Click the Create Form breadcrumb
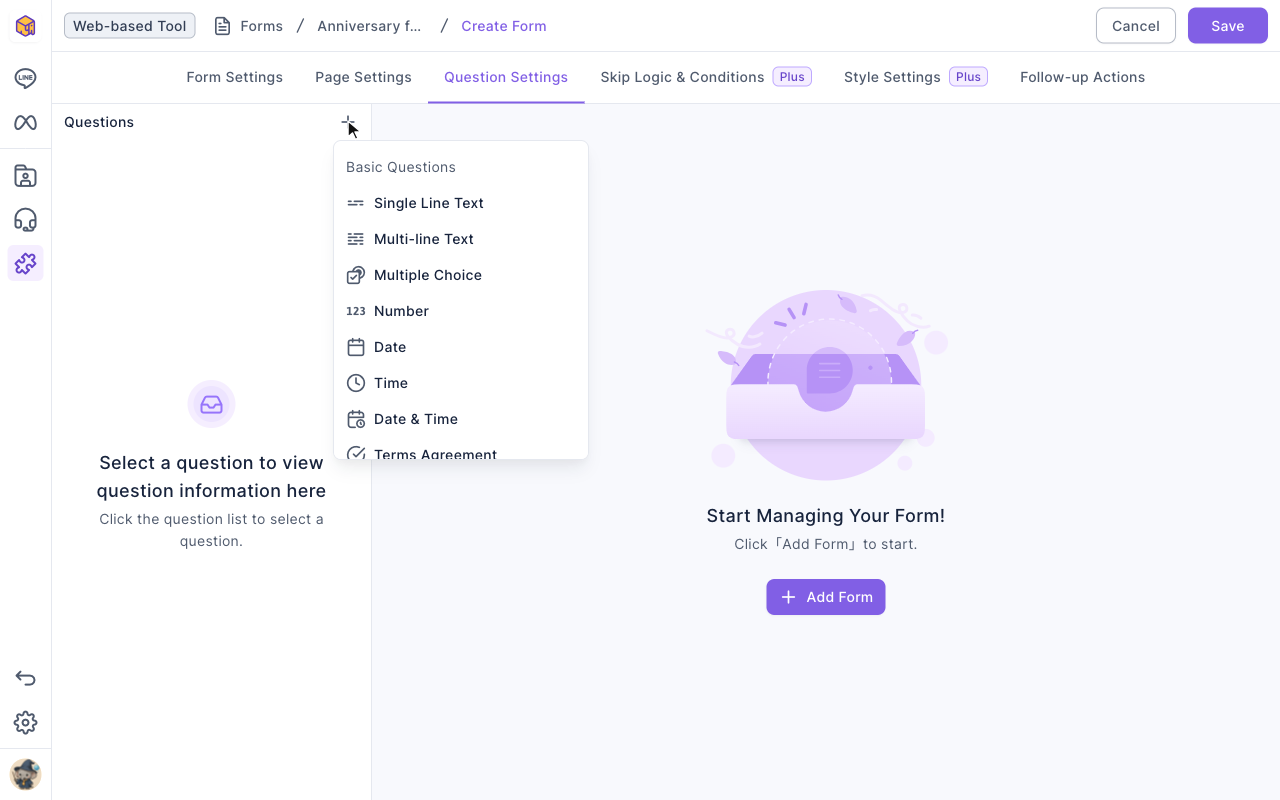 tap(504, 26)
